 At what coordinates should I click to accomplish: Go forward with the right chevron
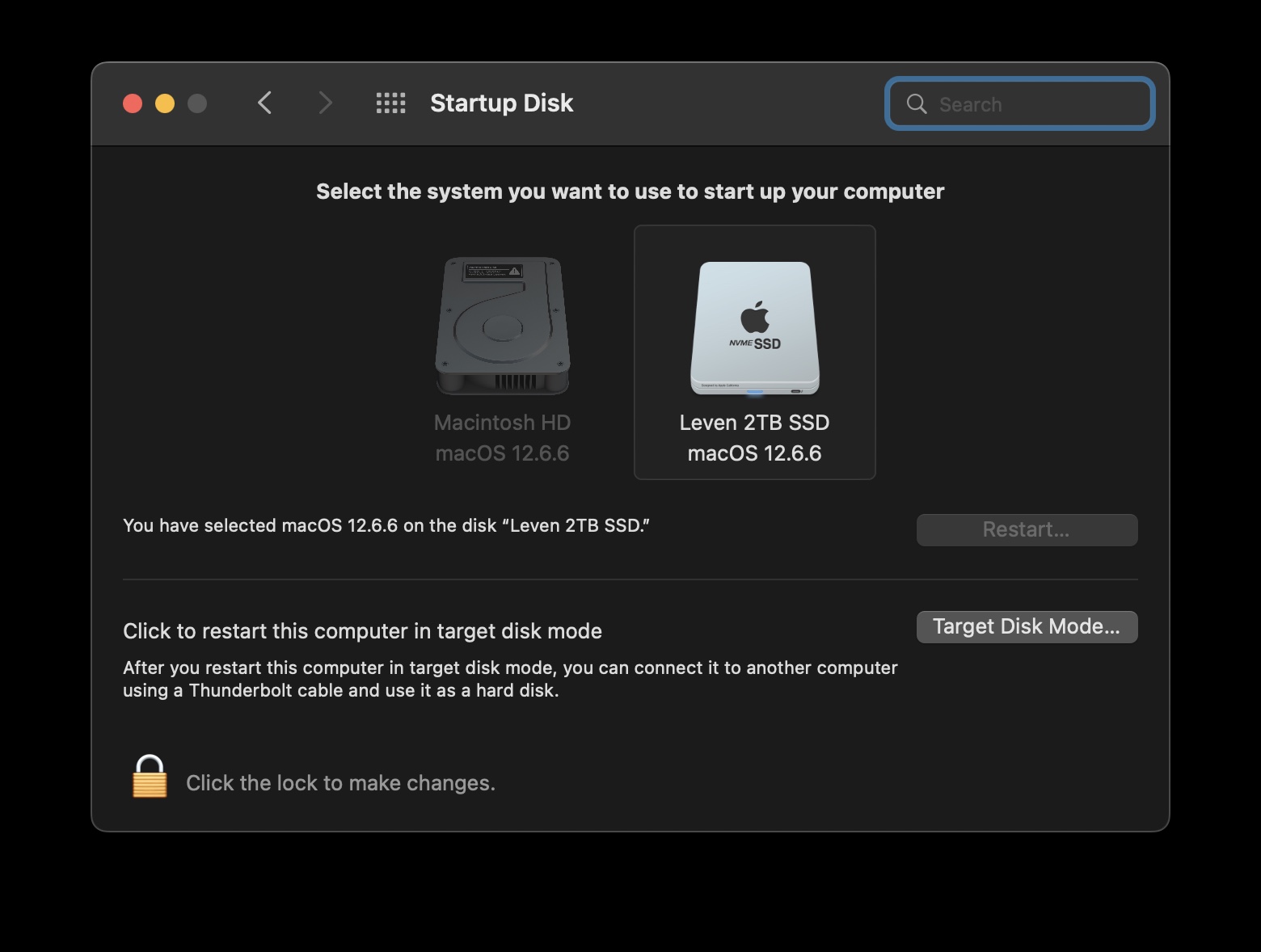pos(325,103)
